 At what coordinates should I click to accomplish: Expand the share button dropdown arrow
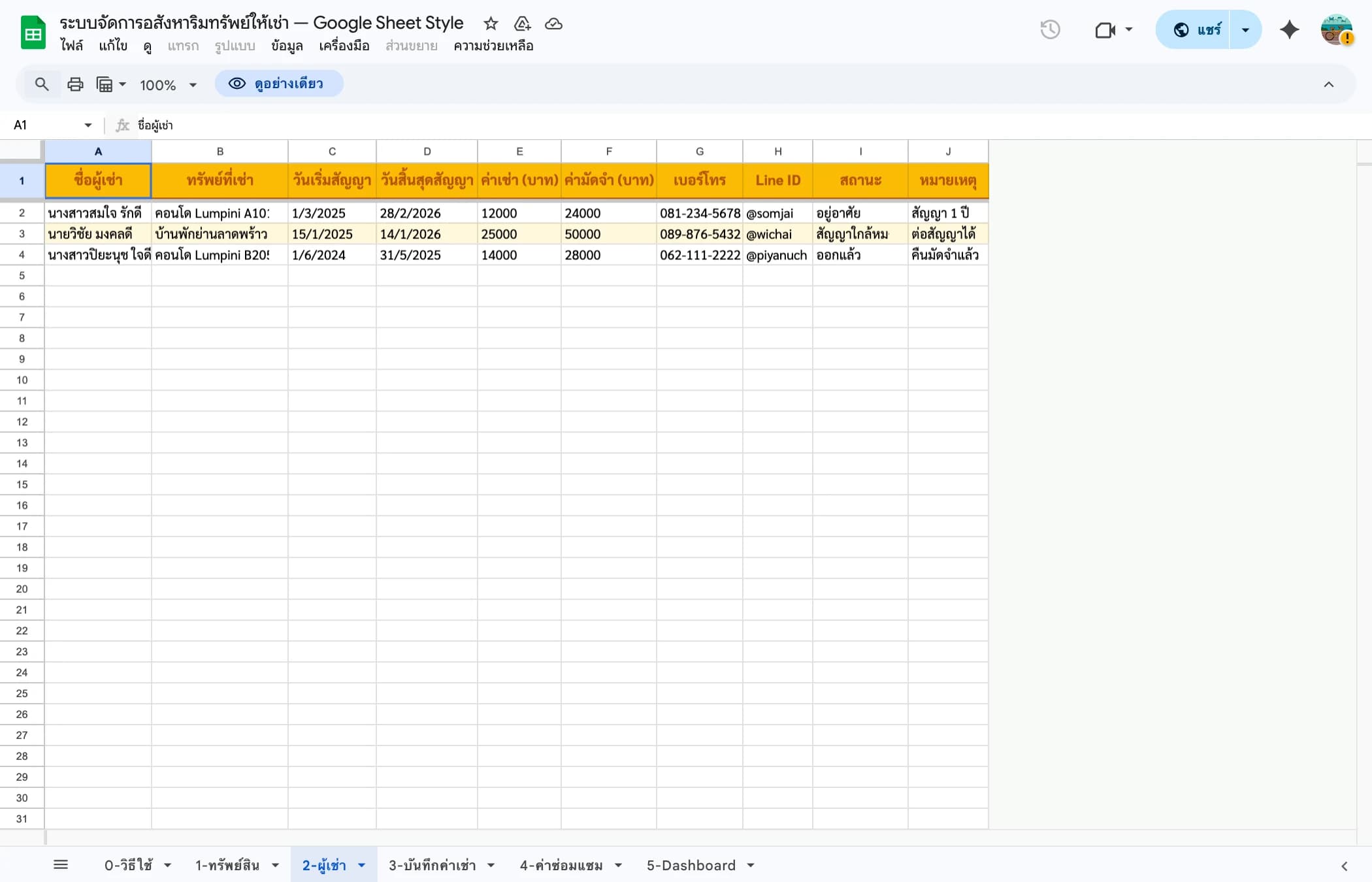1245,29
